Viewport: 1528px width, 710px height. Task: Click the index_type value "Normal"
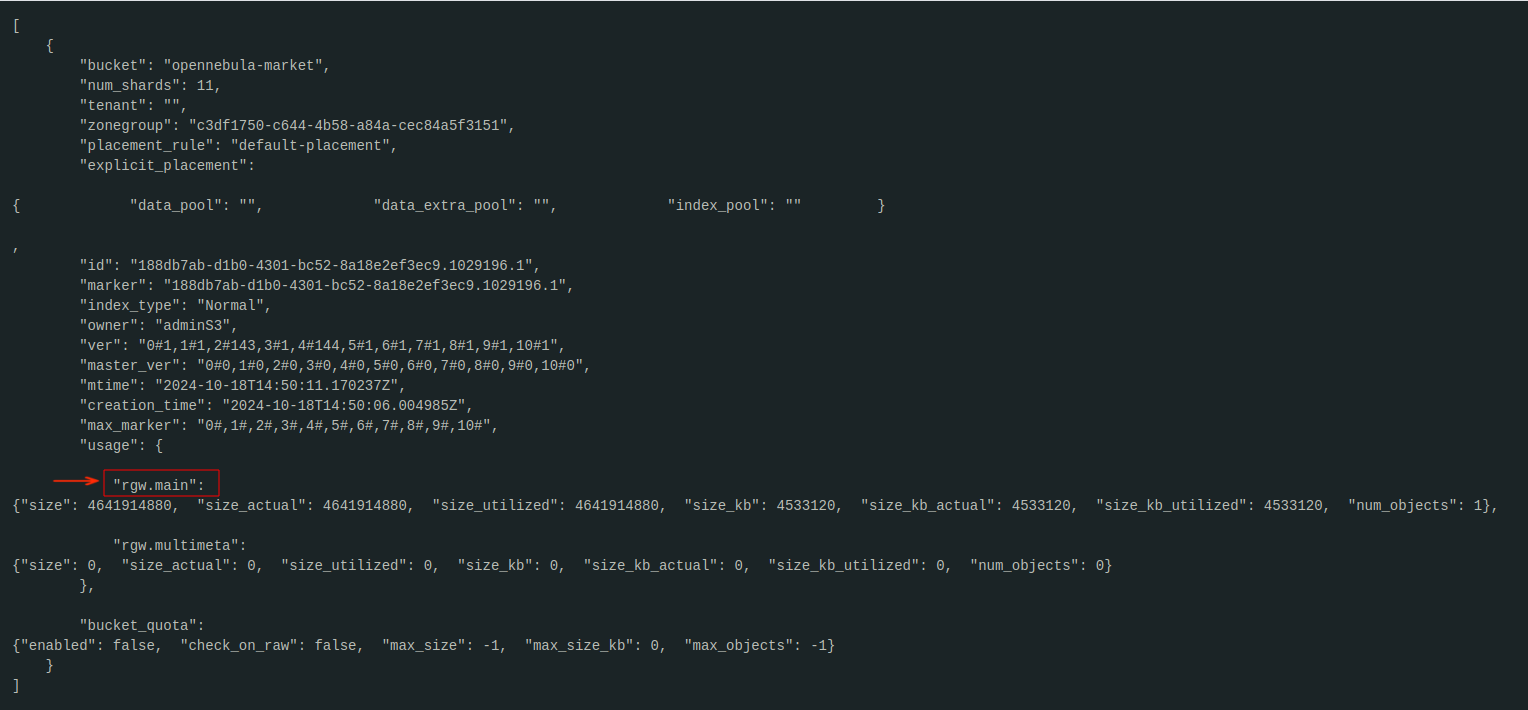(x=233, y=305)
